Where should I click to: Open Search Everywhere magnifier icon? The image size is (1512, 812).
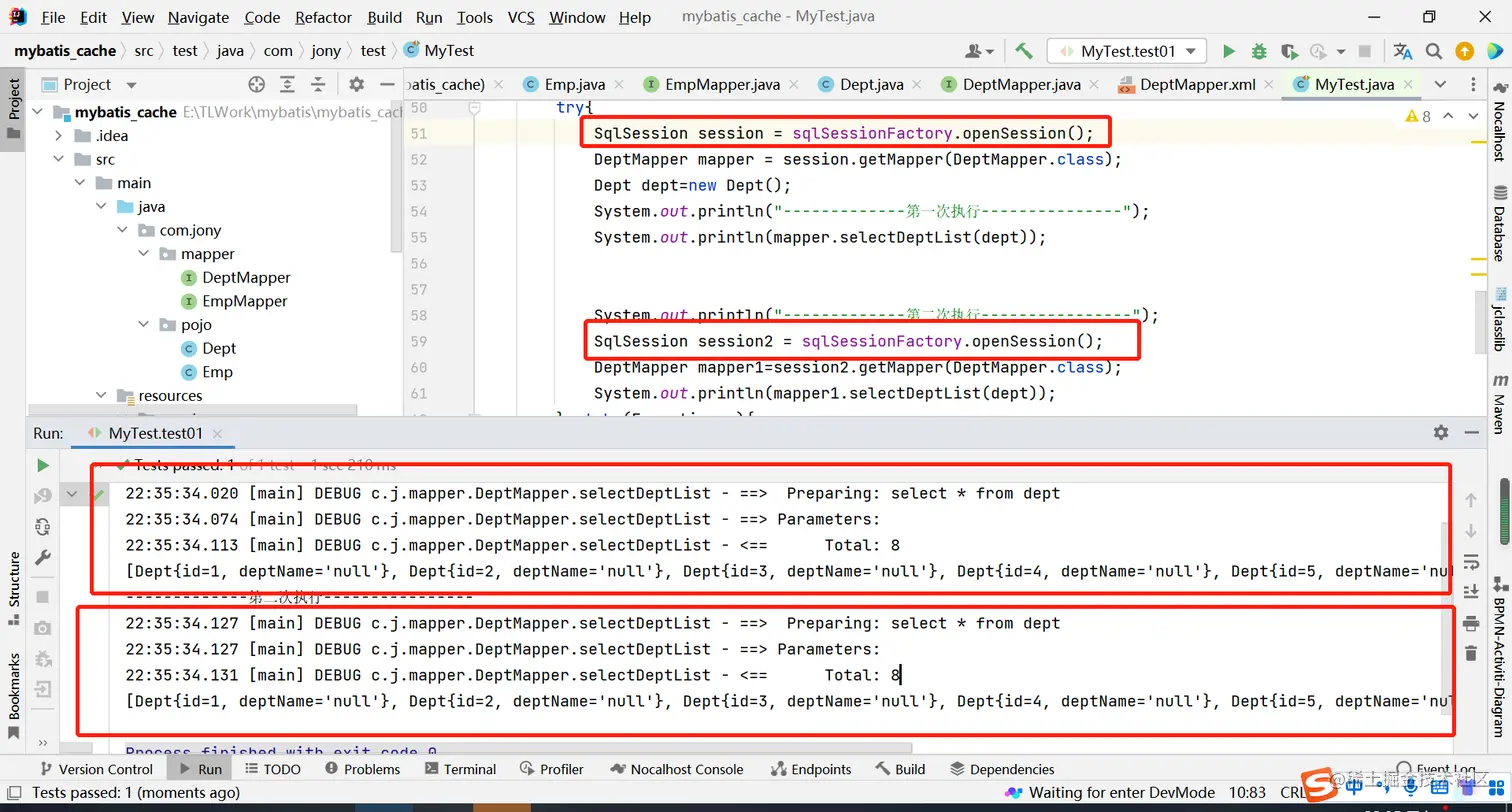1434,51
